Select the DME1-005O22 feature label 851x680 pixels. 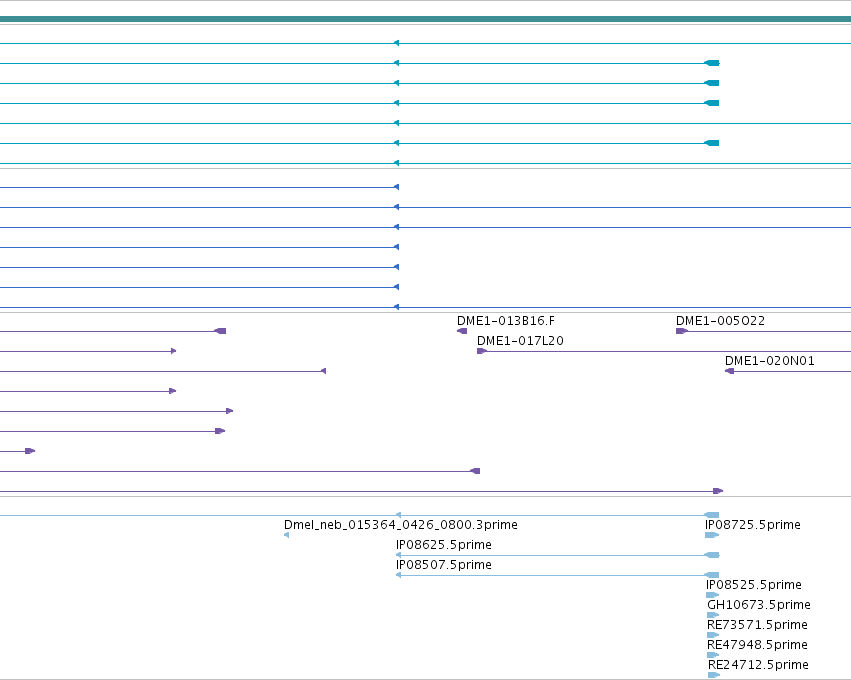pyautogui.click(x=720, y=321)
